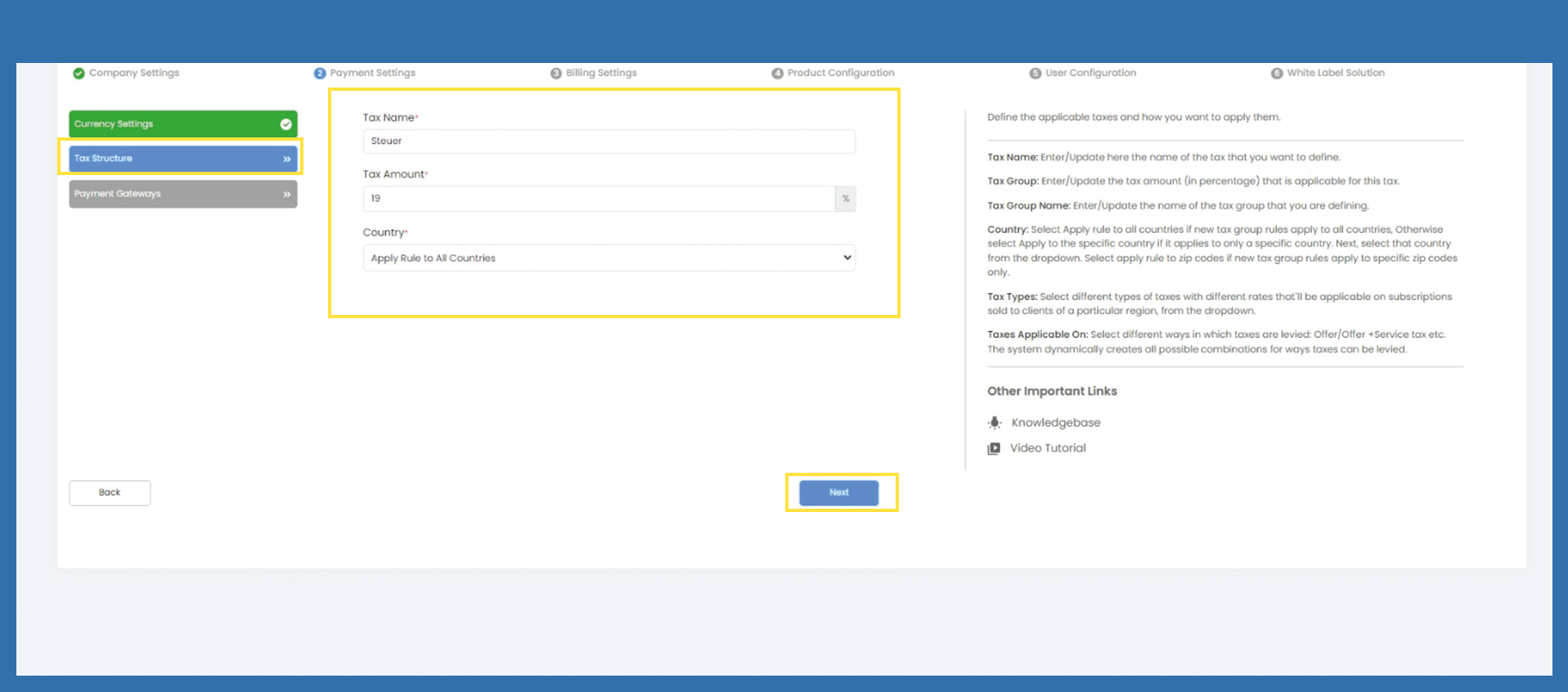Click into the Tax Amount field
This screenshot has width=1568, height=692.
coord(597,199)
